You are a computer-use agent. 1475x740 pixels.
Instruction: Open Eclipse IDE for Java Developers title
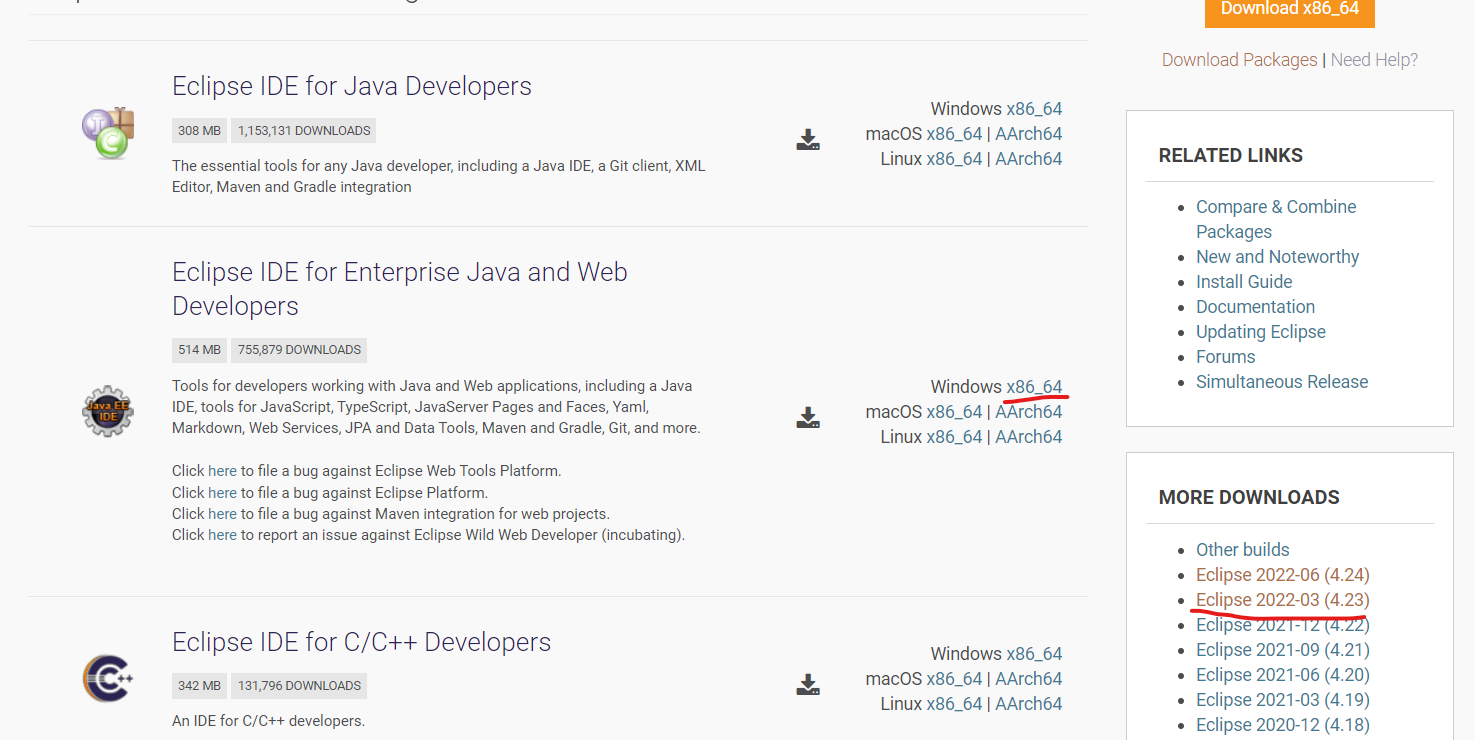352,86
